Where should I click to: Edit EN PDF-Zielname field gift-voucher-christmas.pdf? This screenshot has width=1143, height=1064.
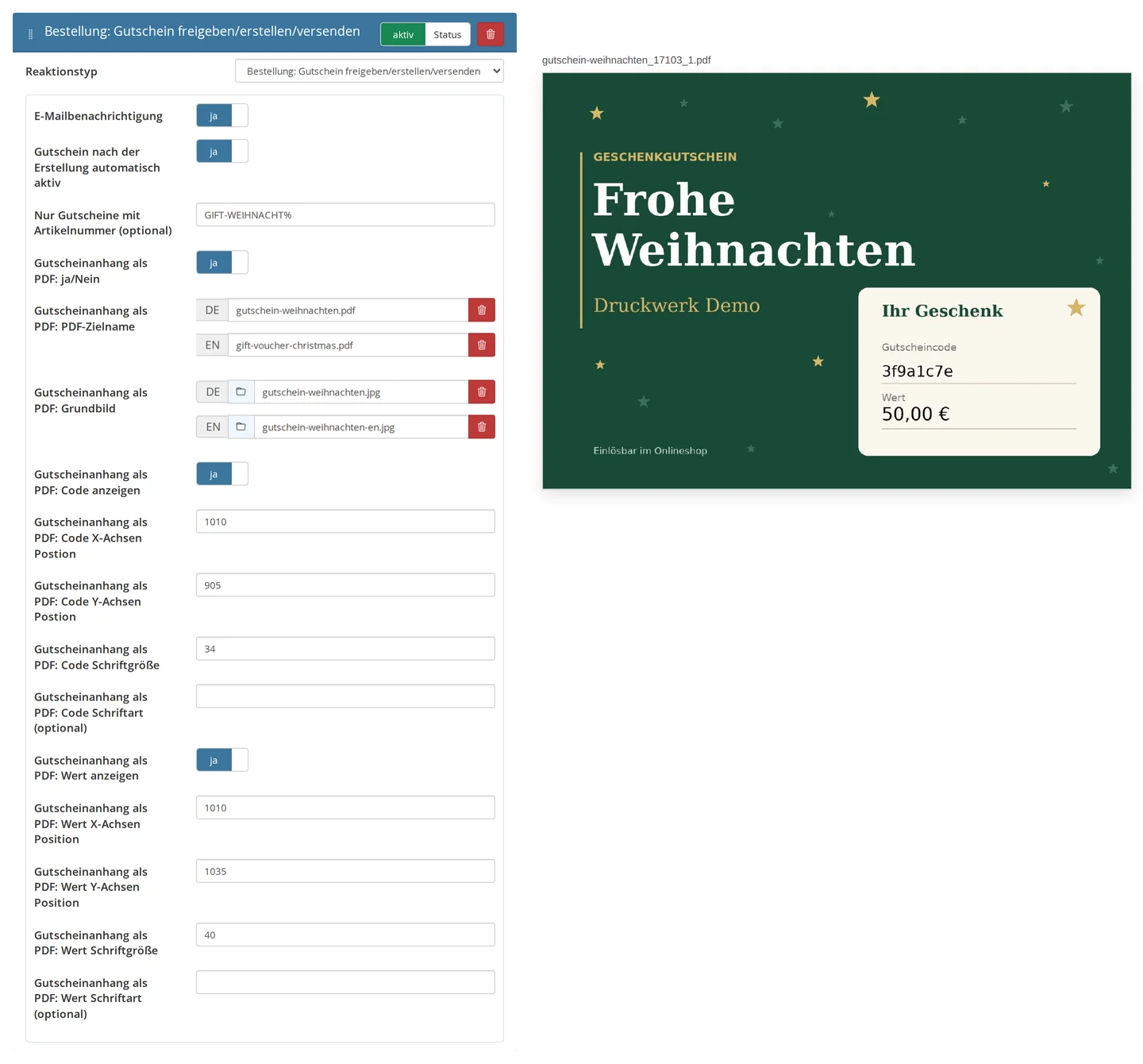(348, 345)
